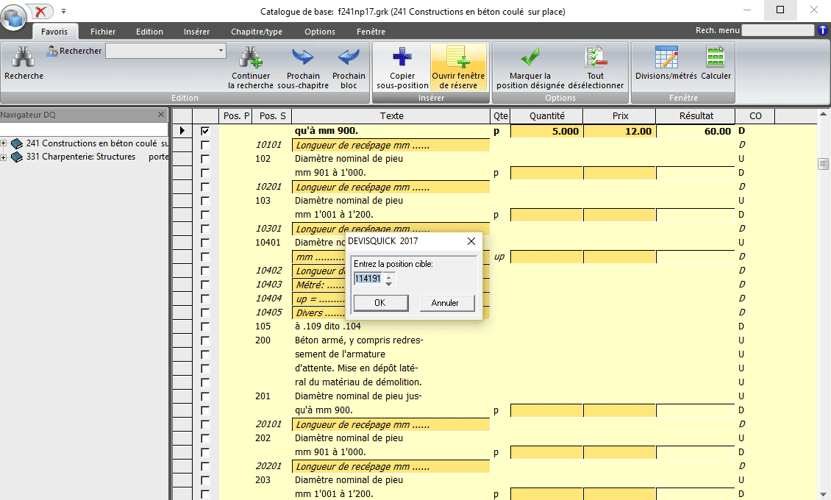Check the checkbox for row 20101
The height and width of the screenshot is (500, 831).
205,424
